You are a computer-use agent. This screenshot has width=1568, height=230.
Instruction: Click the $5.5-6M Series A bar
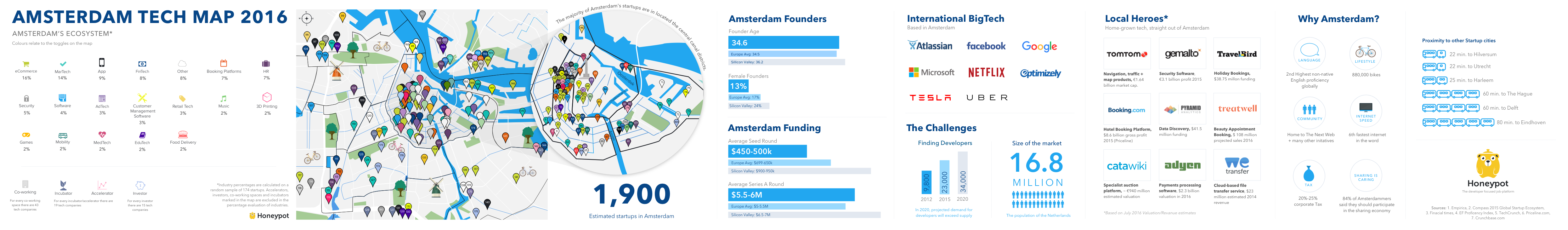point(791,195)
